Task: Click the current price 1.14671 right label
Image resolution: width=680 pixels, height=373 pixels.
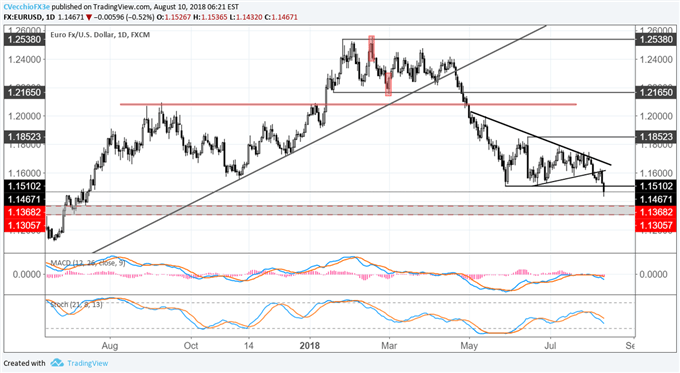Action: [x=656, y=200]
